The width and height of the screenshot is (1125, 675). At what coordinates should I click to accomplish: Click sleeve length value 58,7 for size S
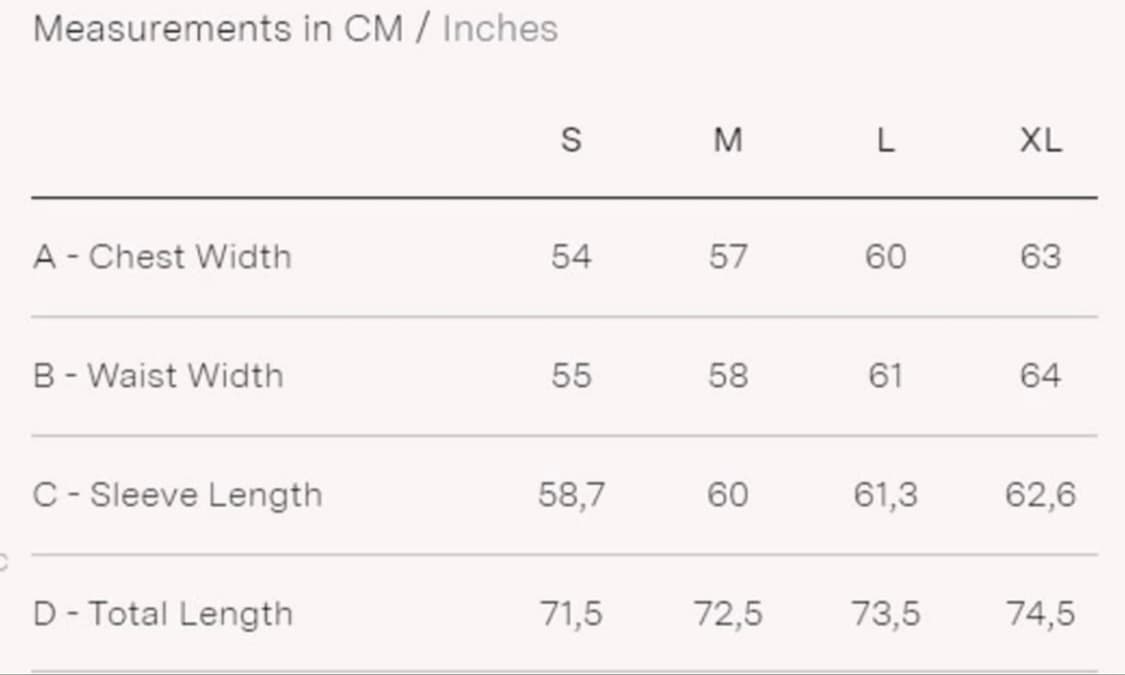(x=571, y=495)
